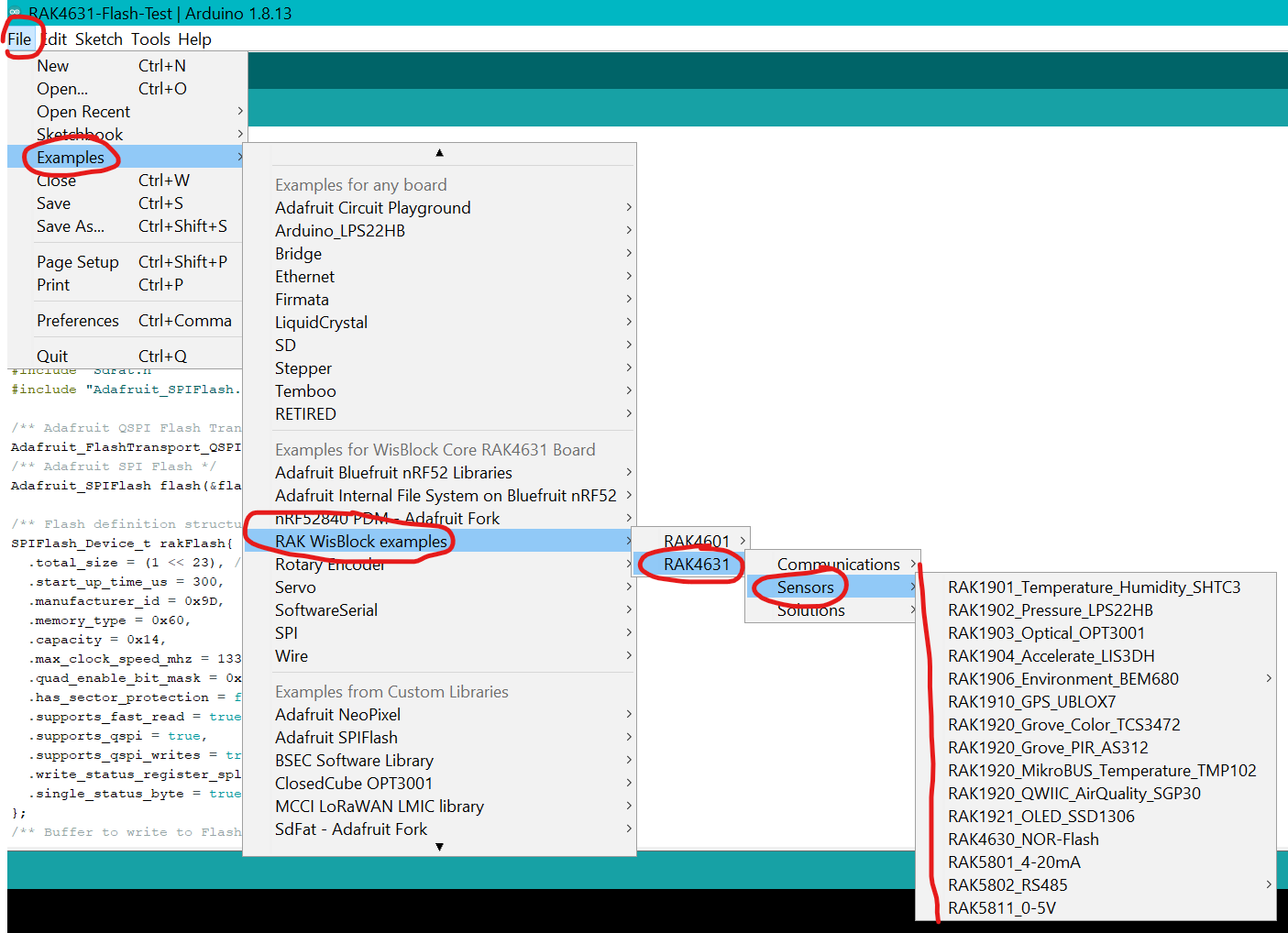Open Adafruit SPIFlash examples

[x=440, y=738]
